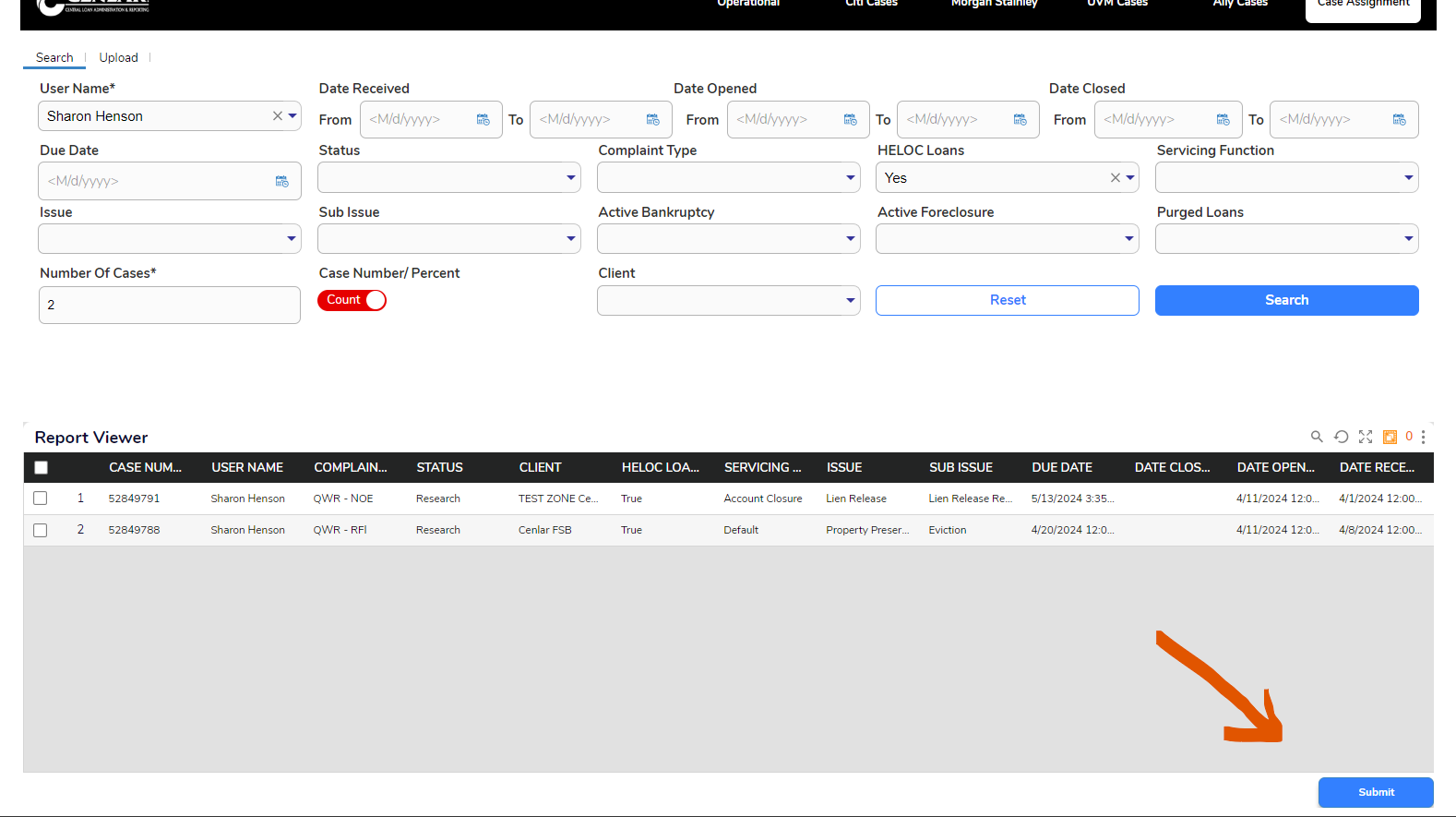
Task: Click the Report Viewer search magnifier icon
Action: point(1317,437)
